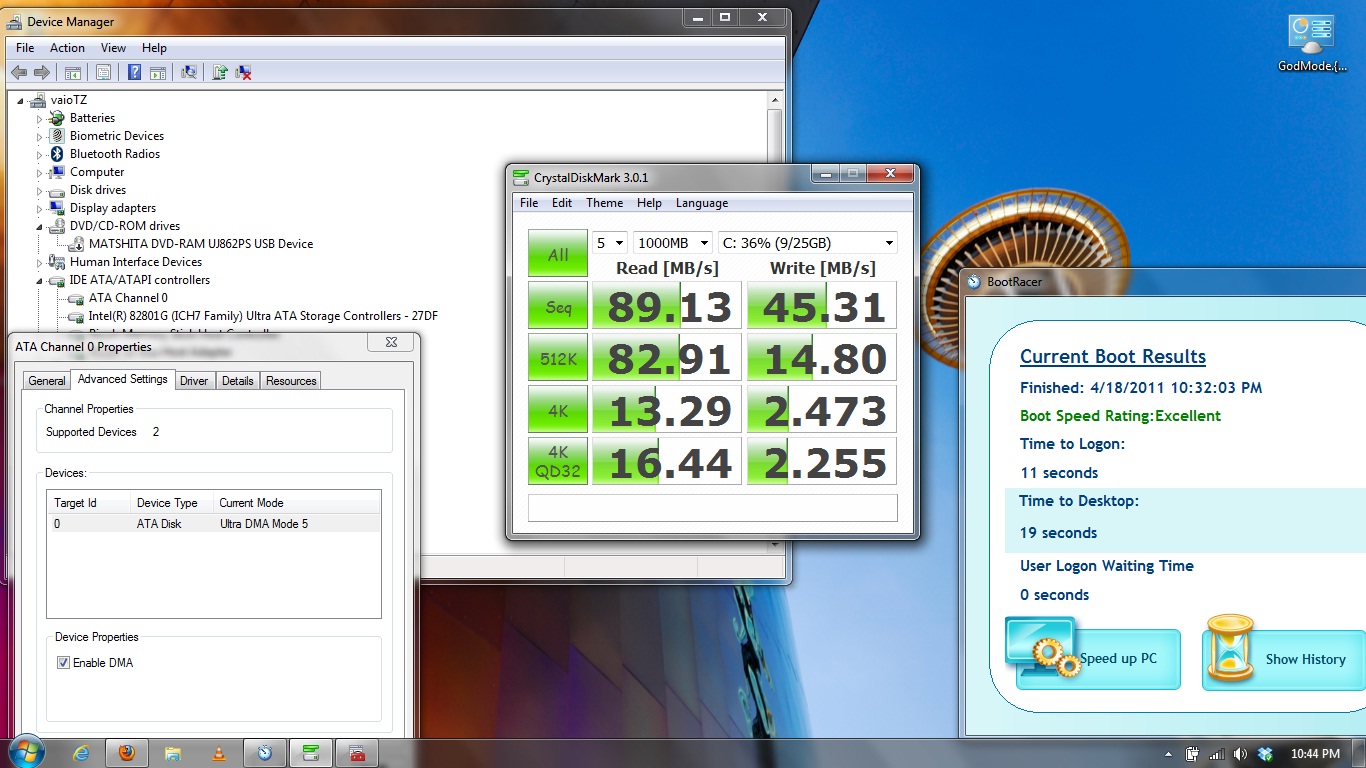Launch VLC media player from taskbar
The width and height of the screenshot is (1366, 768).
(x=219, y=753)
